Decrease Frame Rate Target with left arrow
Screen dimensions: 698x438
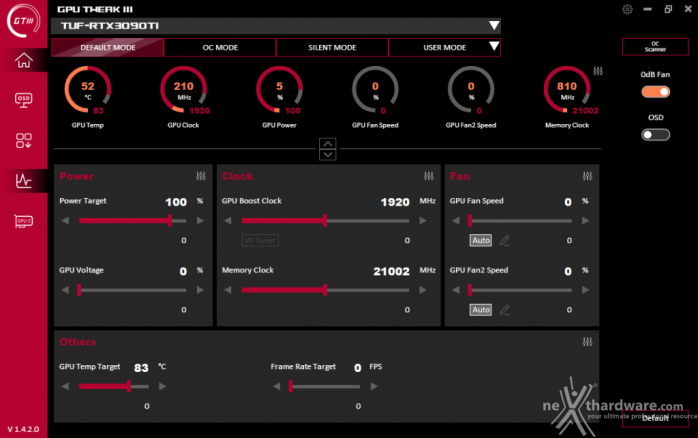click(276, 386)
